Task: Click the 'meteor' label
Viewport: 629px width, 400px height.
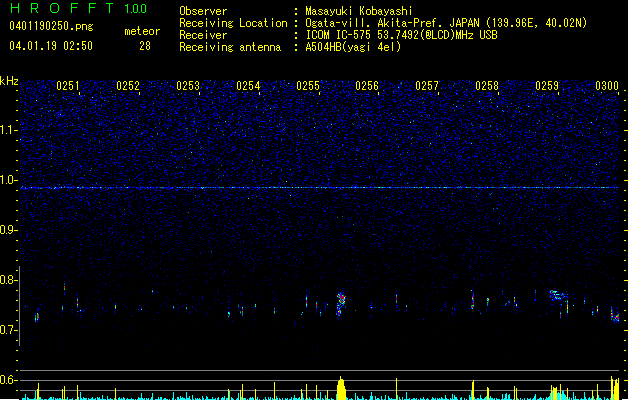Action: click(x=142, y=31)
